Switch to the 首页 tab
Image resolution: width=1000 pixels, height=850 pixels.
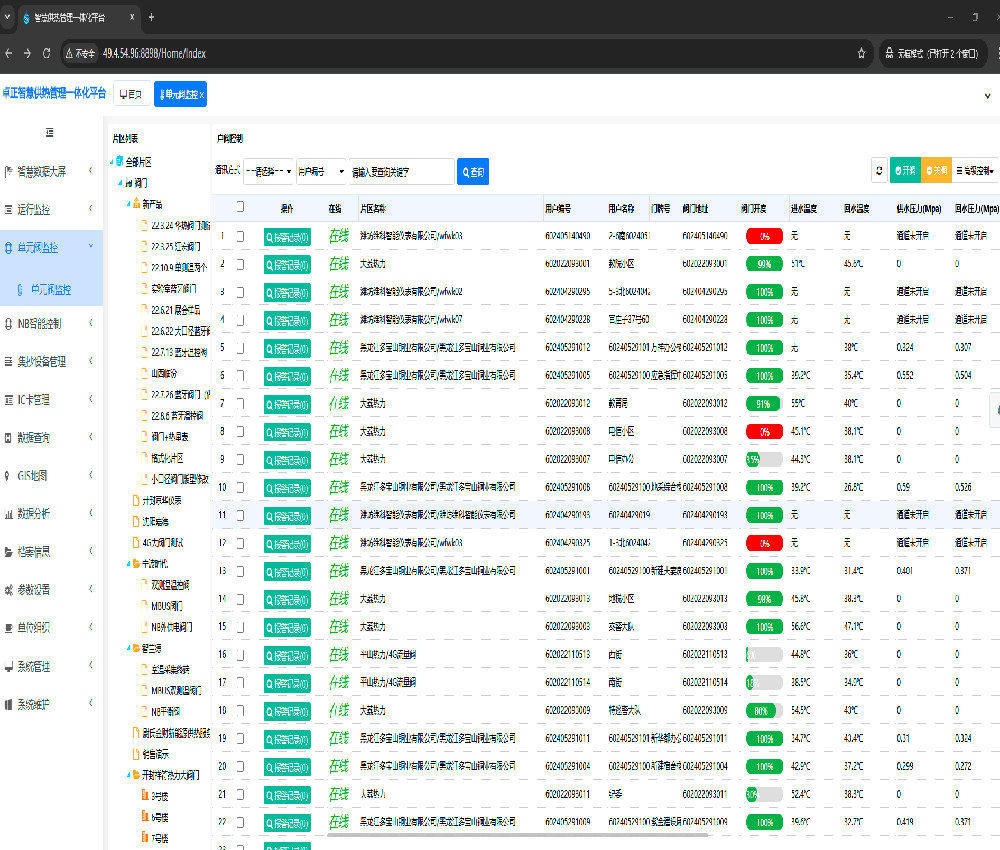point(132,94)
